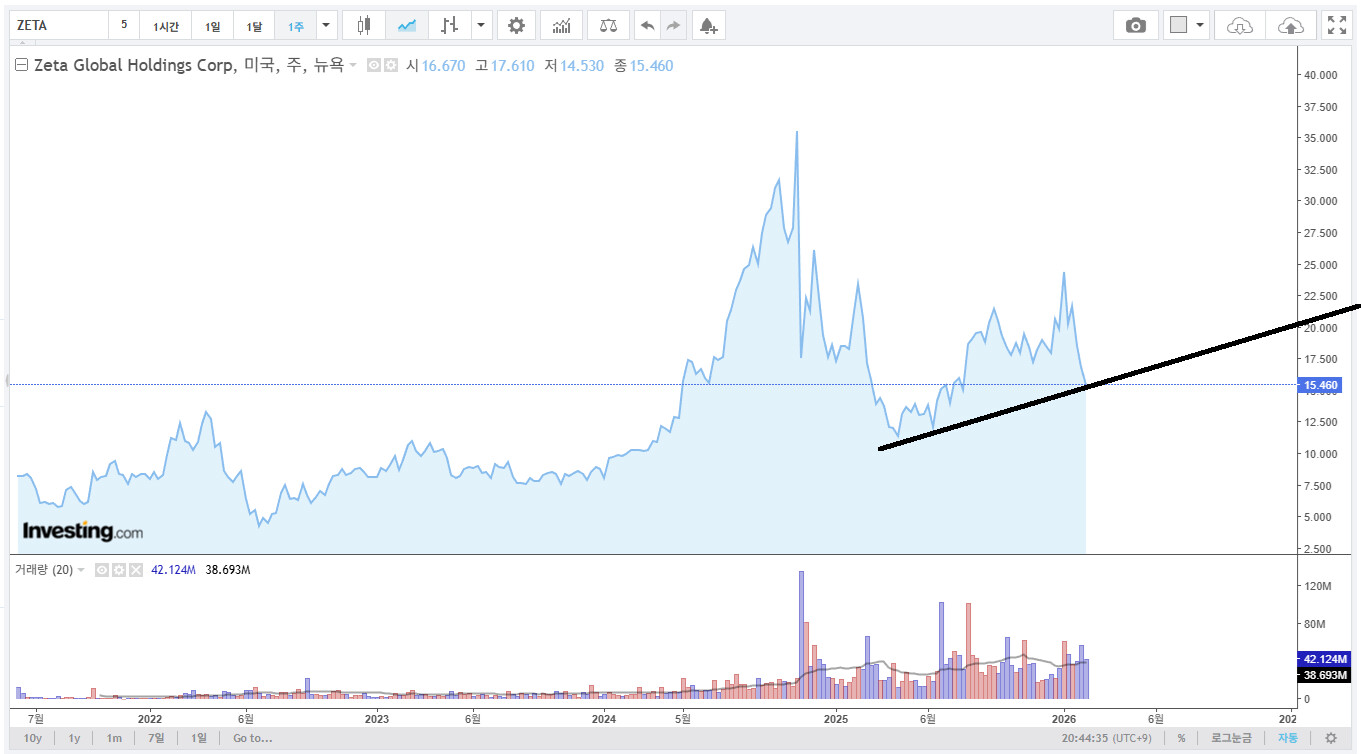Click 2022 time axis label
This screenshot has height=754, width=1361.
[150, 718]
